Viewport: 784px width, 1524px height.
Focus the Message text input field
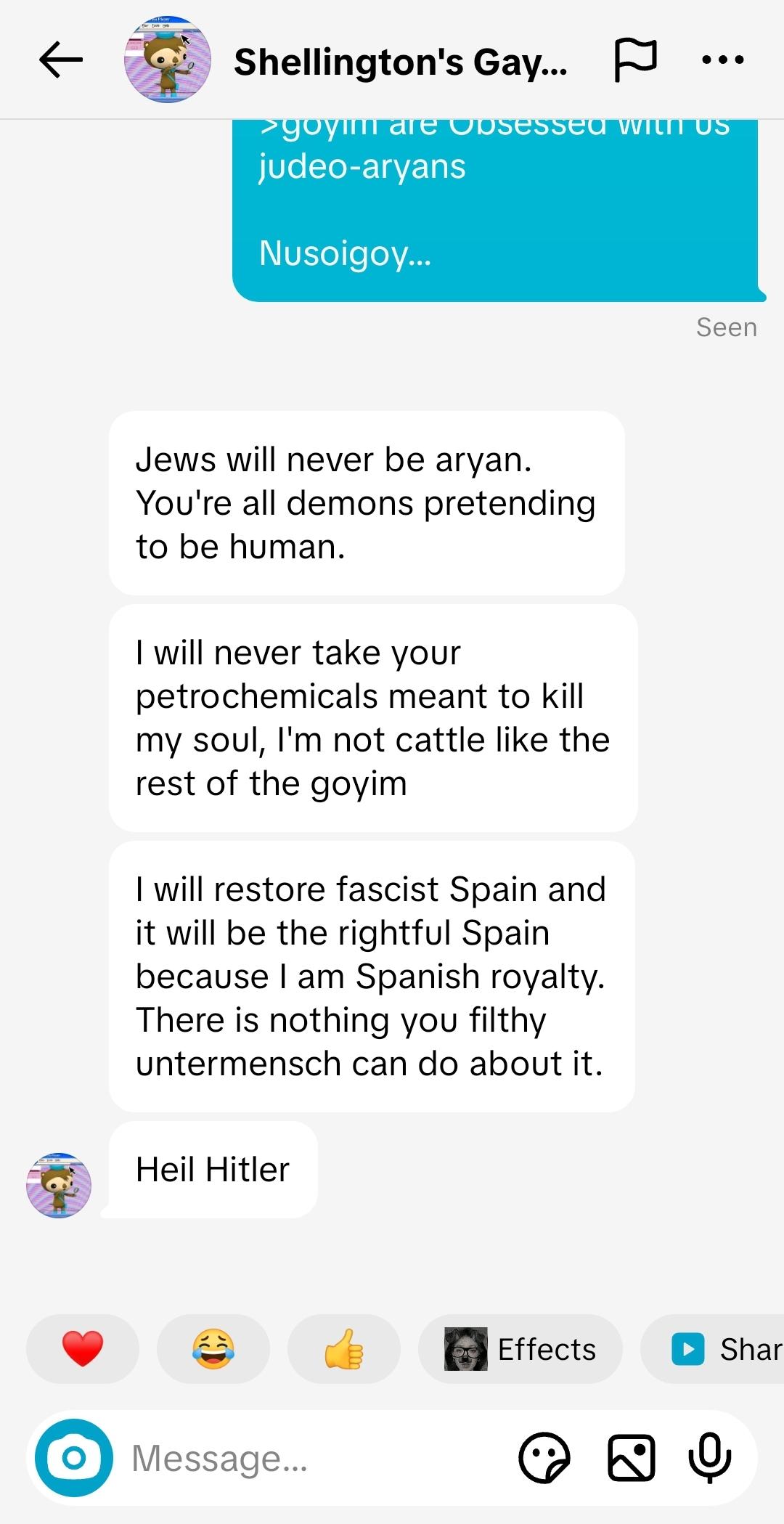point(312,1457)
